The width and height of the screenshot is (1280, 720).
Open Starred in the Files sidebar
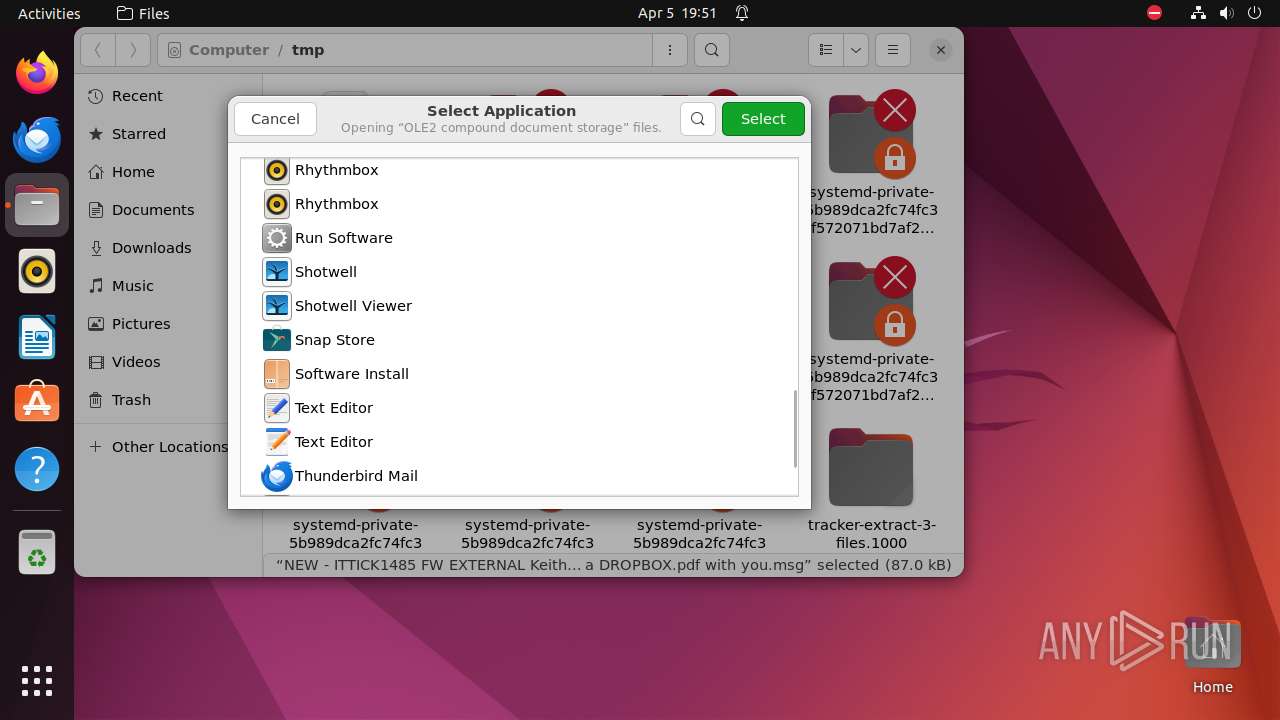168,134
